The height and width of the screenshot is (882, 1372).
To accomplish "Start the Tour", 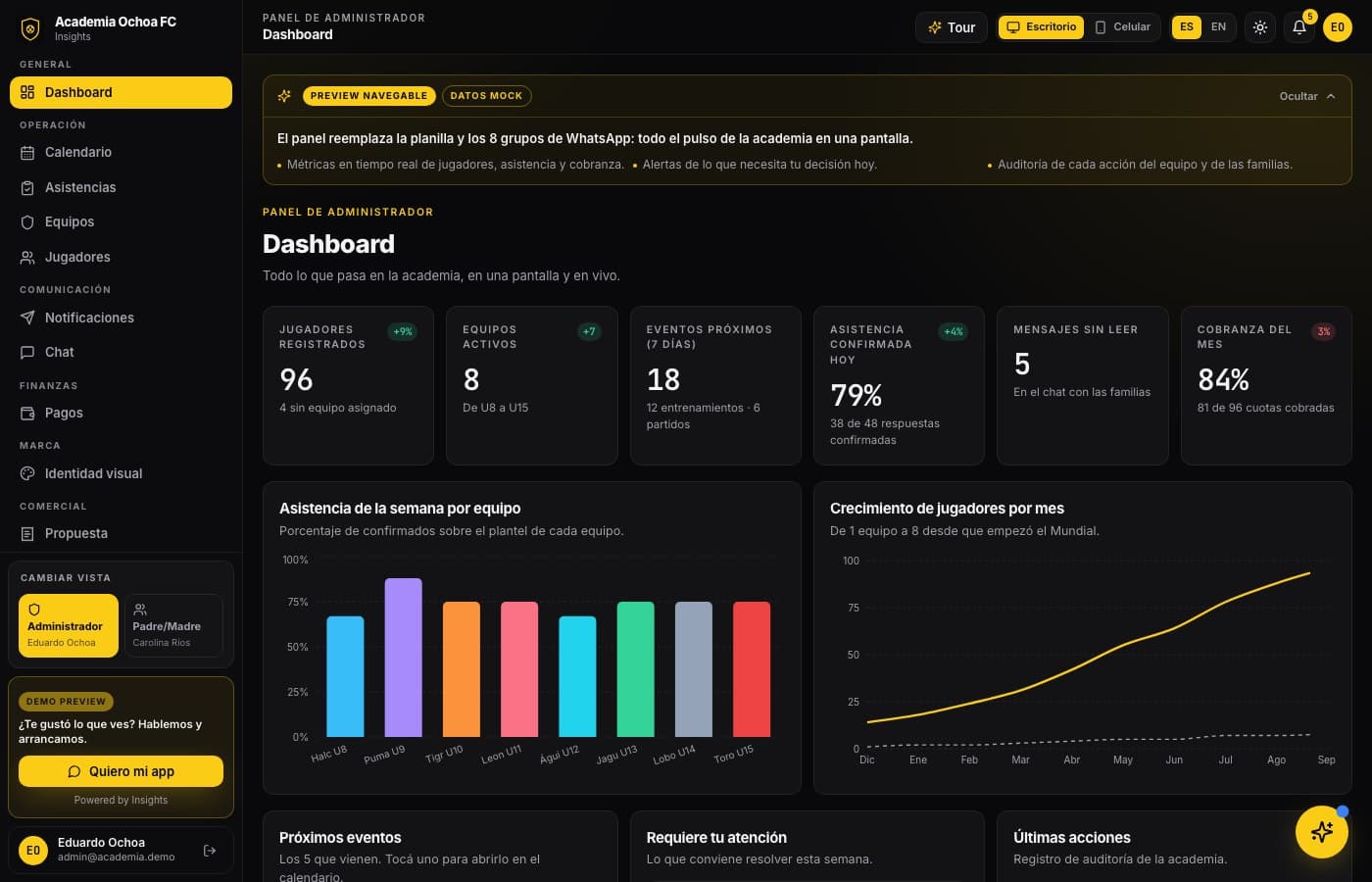I will (x=952, y=27).
